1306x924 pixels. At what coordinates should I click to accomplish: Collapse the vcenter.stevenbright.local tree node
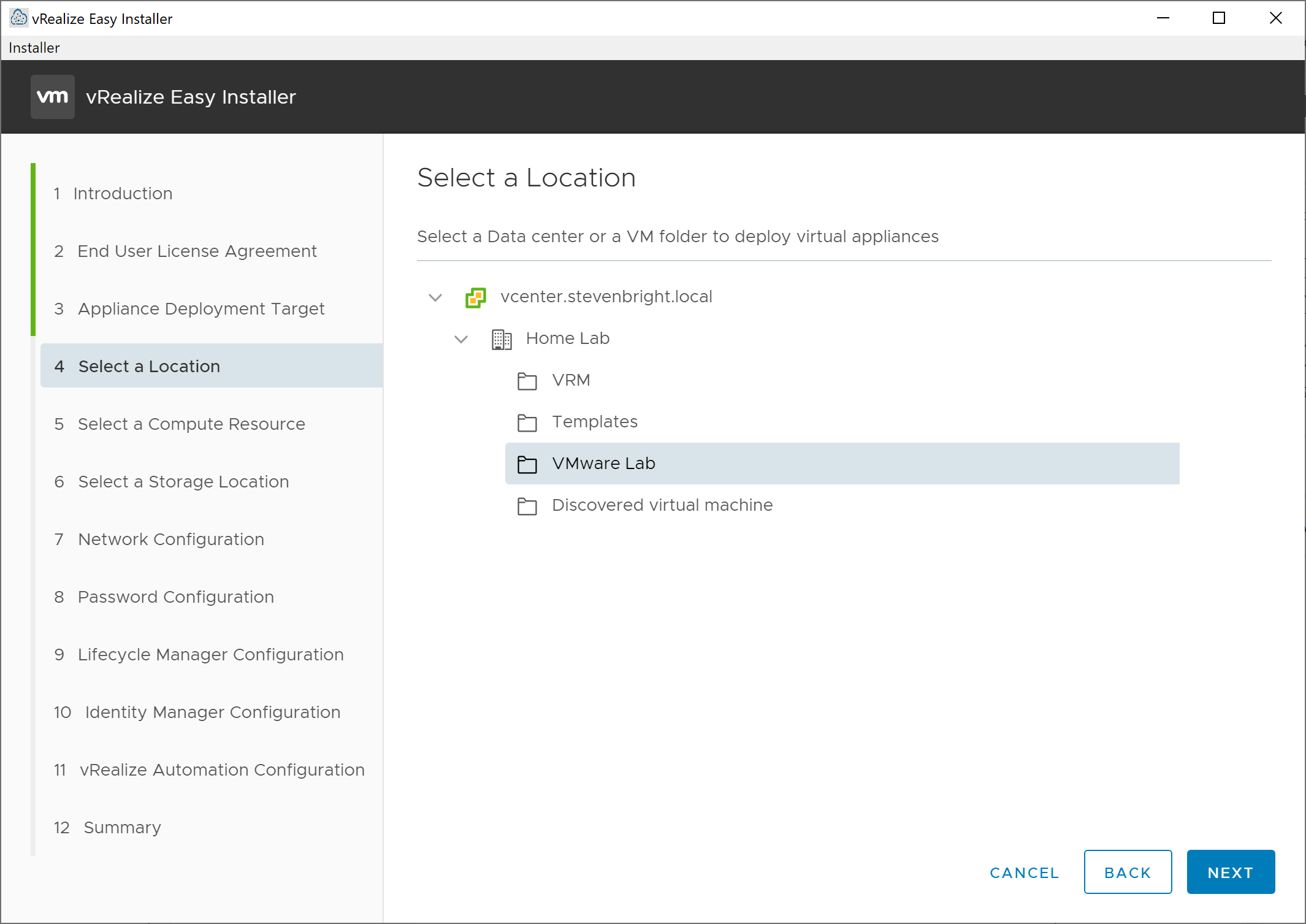tap(435, 298)
